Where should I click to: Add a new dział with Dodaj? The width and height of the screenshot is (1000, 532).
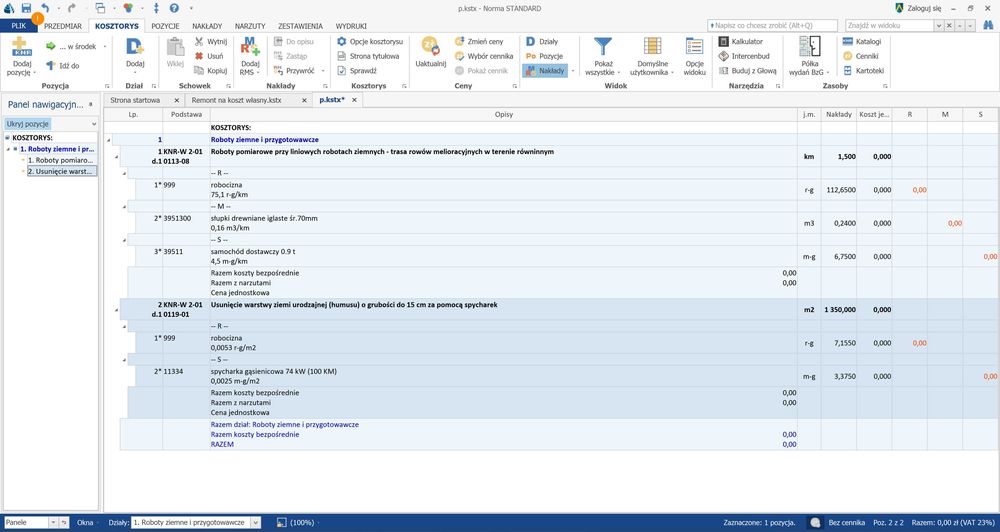coord(135,54)
